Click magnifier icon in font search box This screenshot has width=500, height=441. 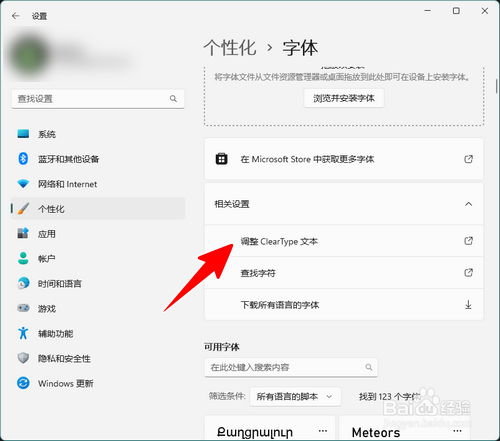(x=369, y=367)
